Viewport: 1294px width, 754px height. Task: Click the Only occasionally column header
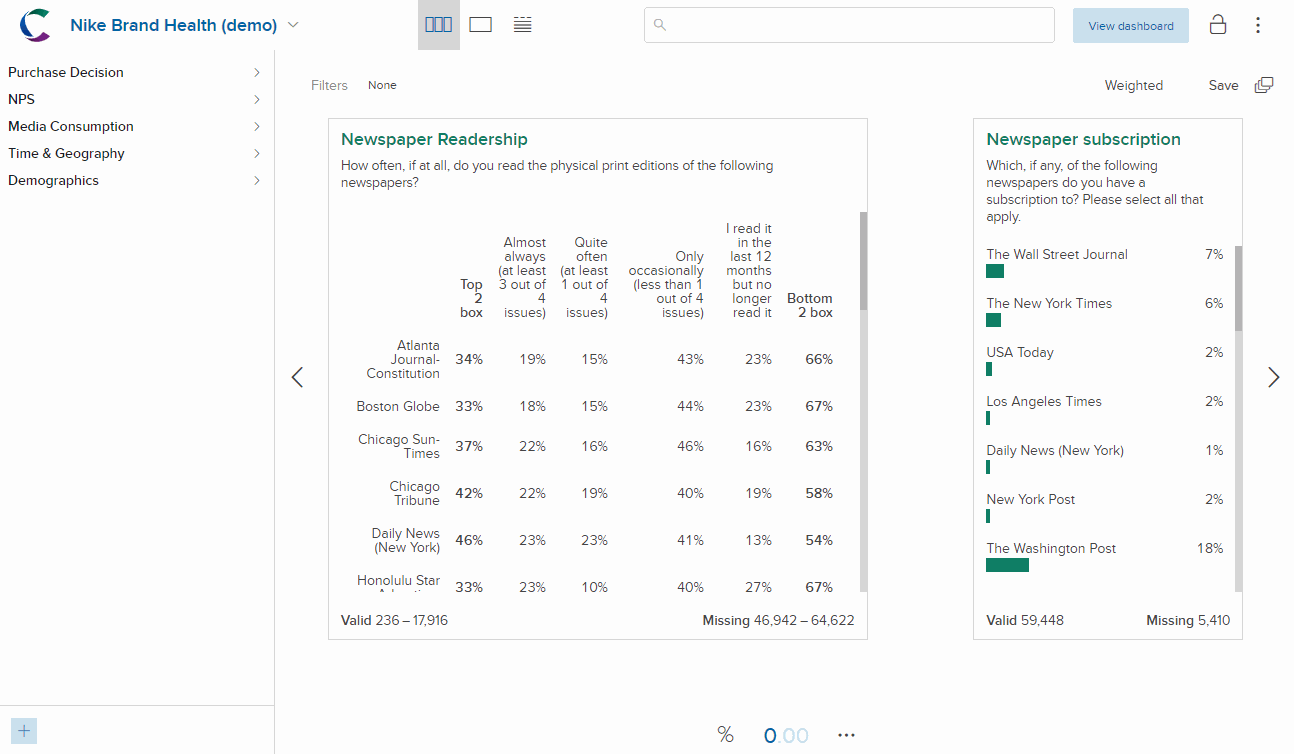[x=666, y=284]
